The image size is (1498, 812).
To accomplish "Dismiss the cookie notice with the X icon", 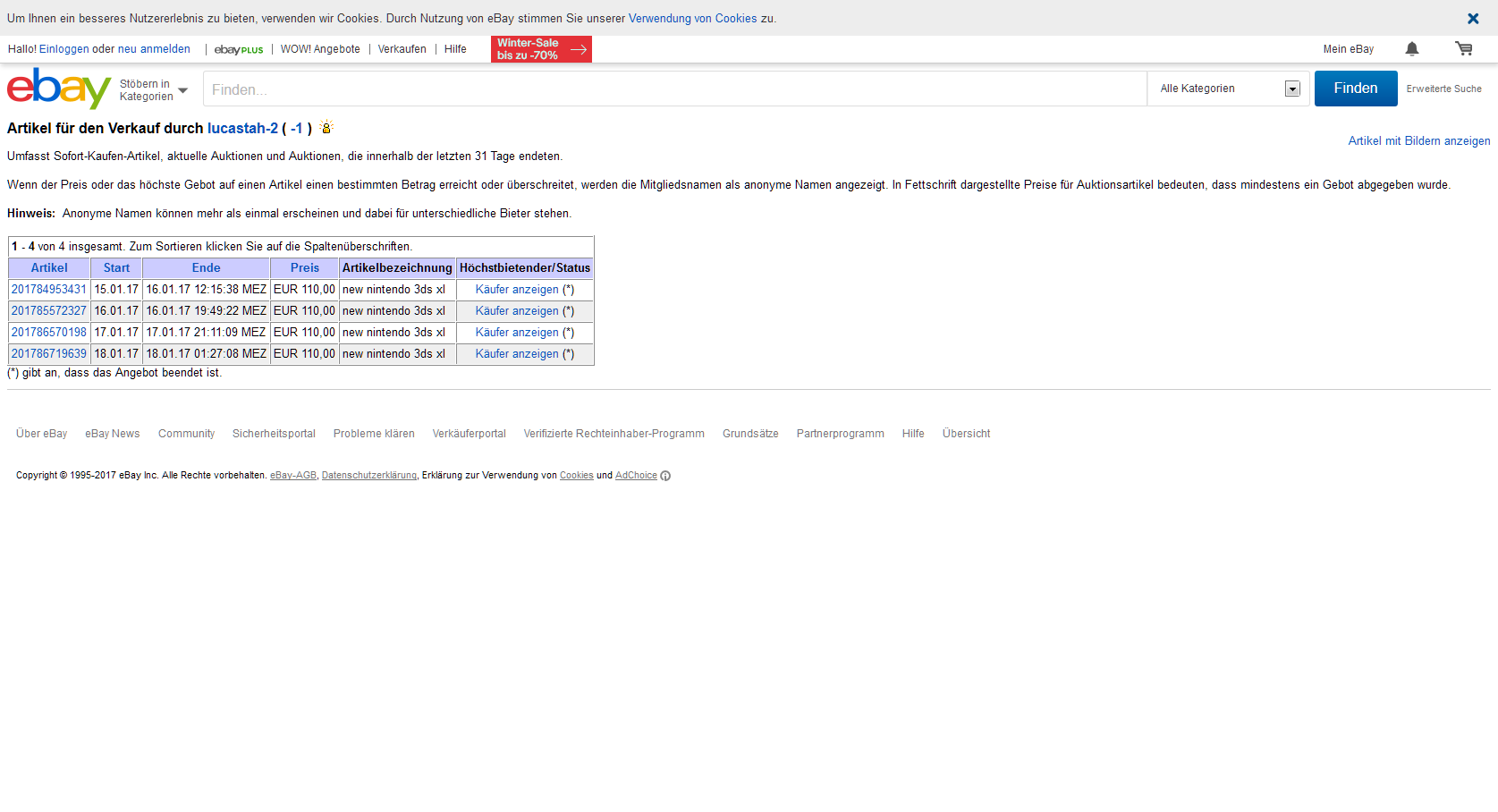I will tap(1473, 18).
